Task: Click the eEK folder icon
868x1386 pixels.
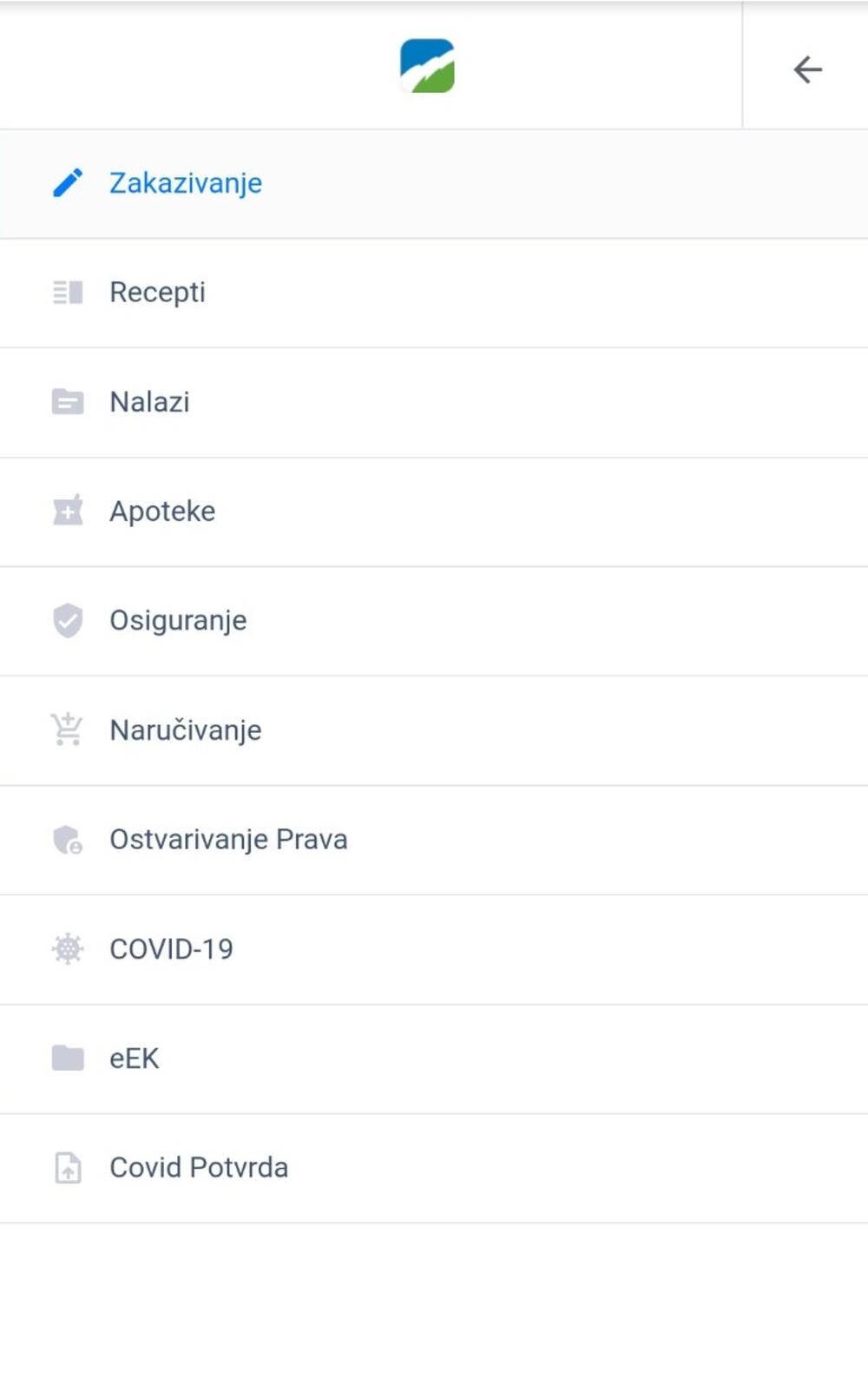Action: pyautogui.click(x=68, y=1059)
